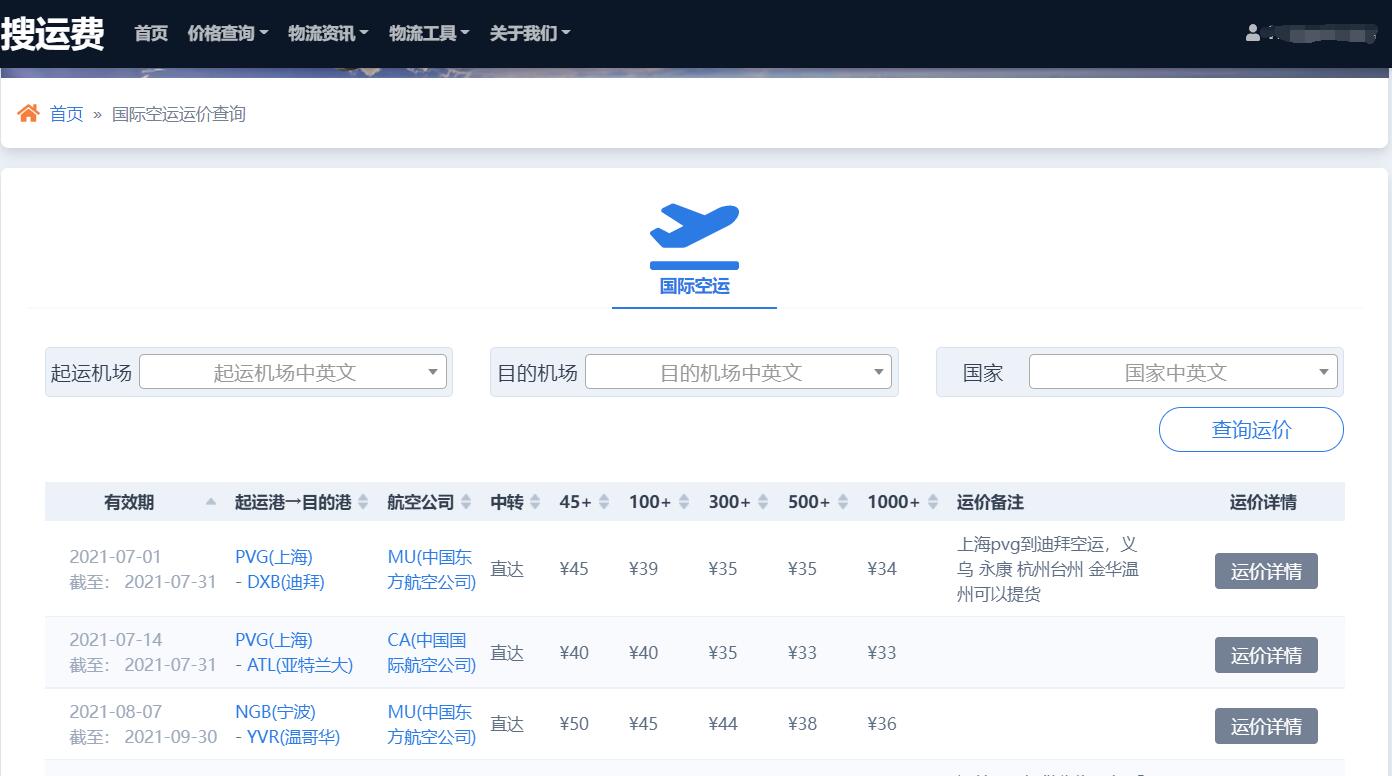Sort by 起运港一目的港 column
This screenshot has height=776, width=1392.
[363, 502]
